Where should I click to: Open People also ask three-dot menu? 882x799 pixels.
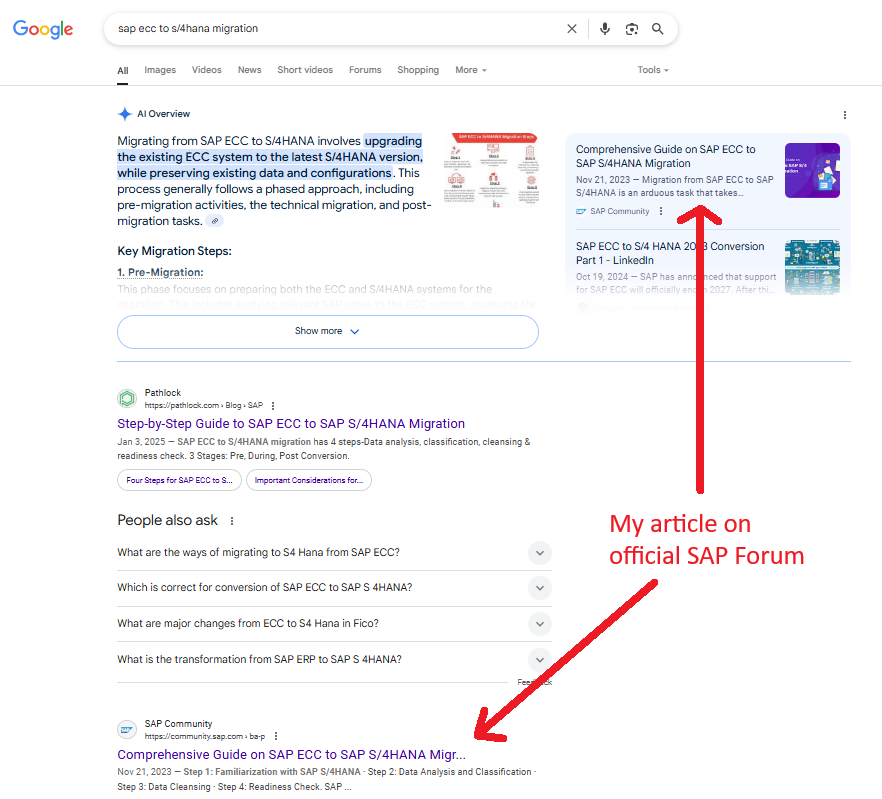pos(232,521)
